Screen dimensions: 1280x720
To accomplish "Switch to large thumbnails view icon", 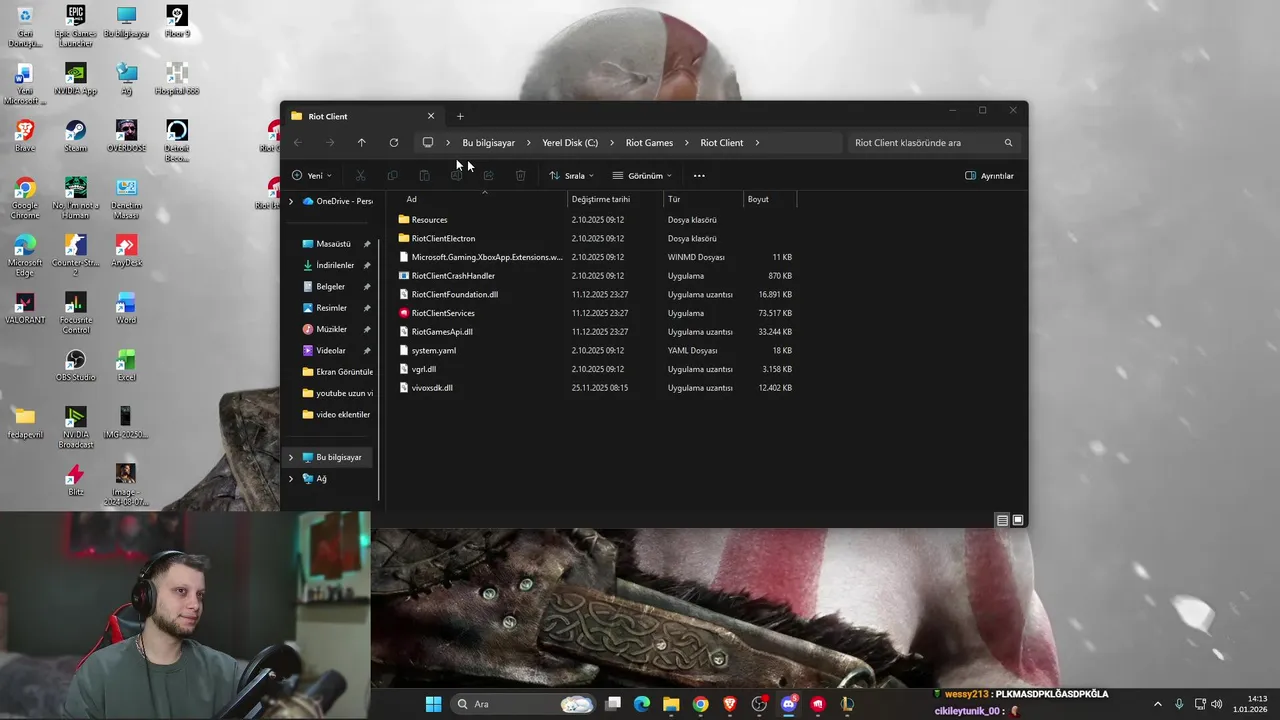I will click(x=1018, y=520).
